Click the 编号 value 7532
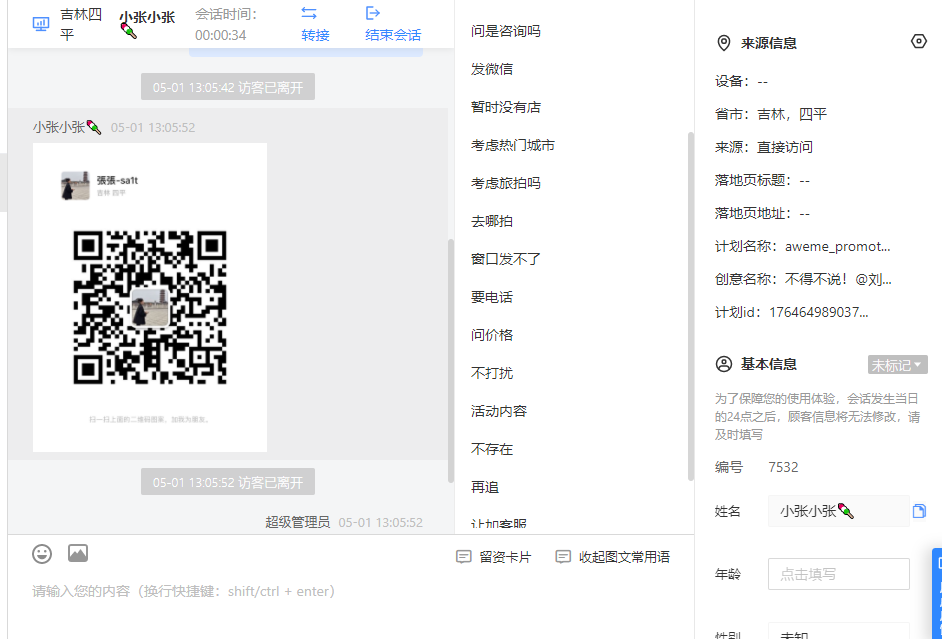The image size is (942, 639). click(783, 467)
